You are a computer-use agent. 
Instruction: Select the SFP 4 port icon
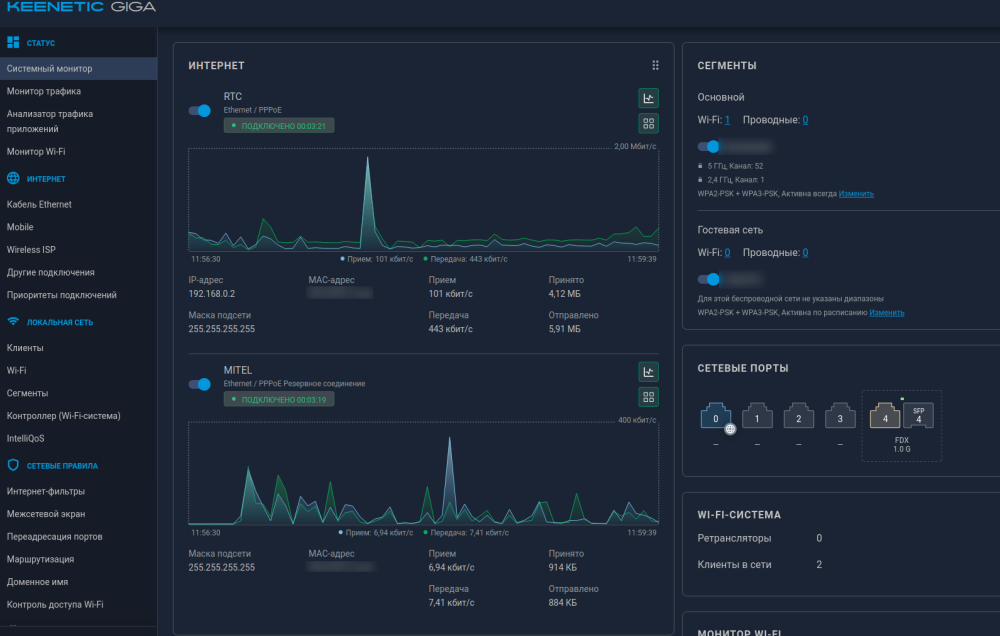point(918,416)
